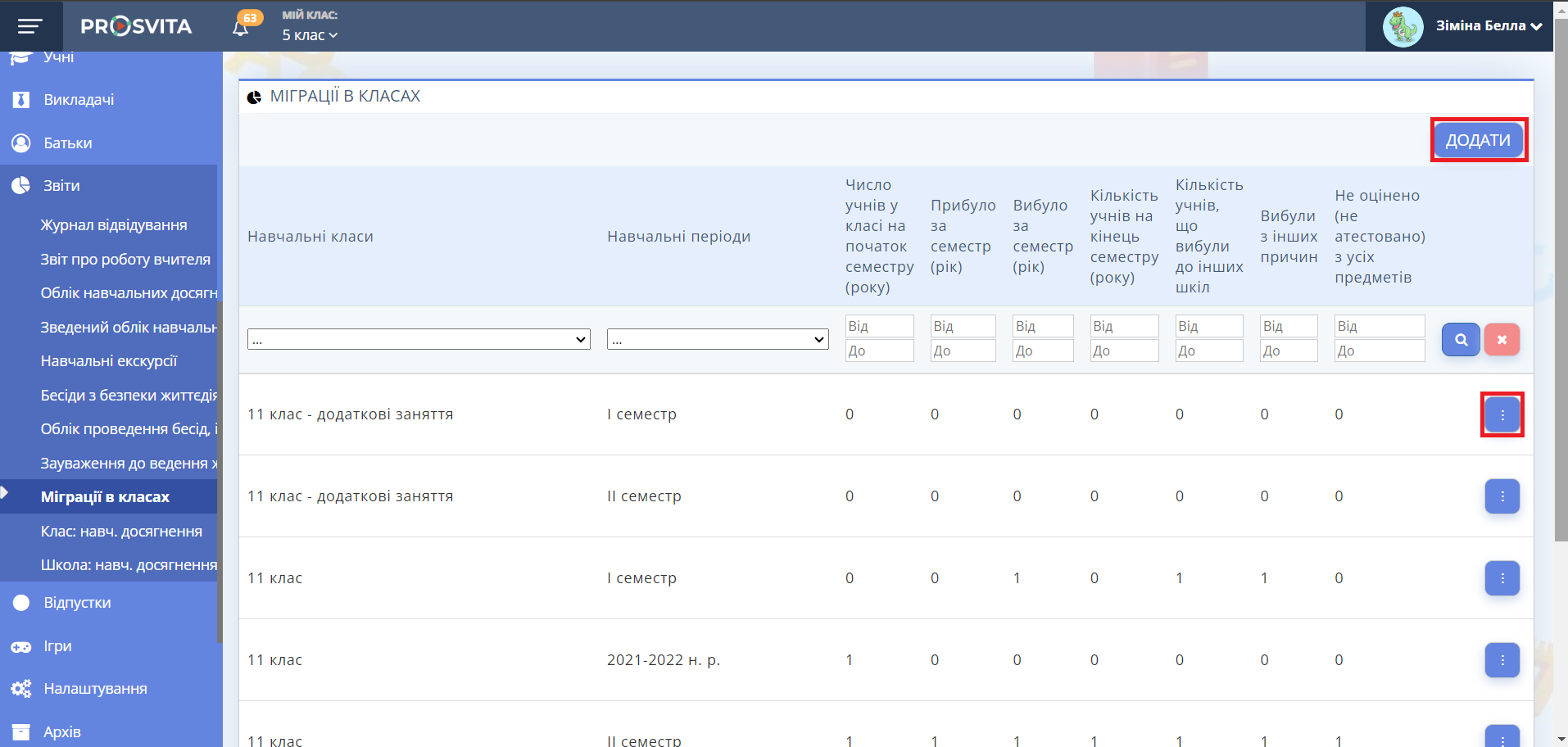
Task: Click the notifications bell icon
Action: [x=240, y=28]
